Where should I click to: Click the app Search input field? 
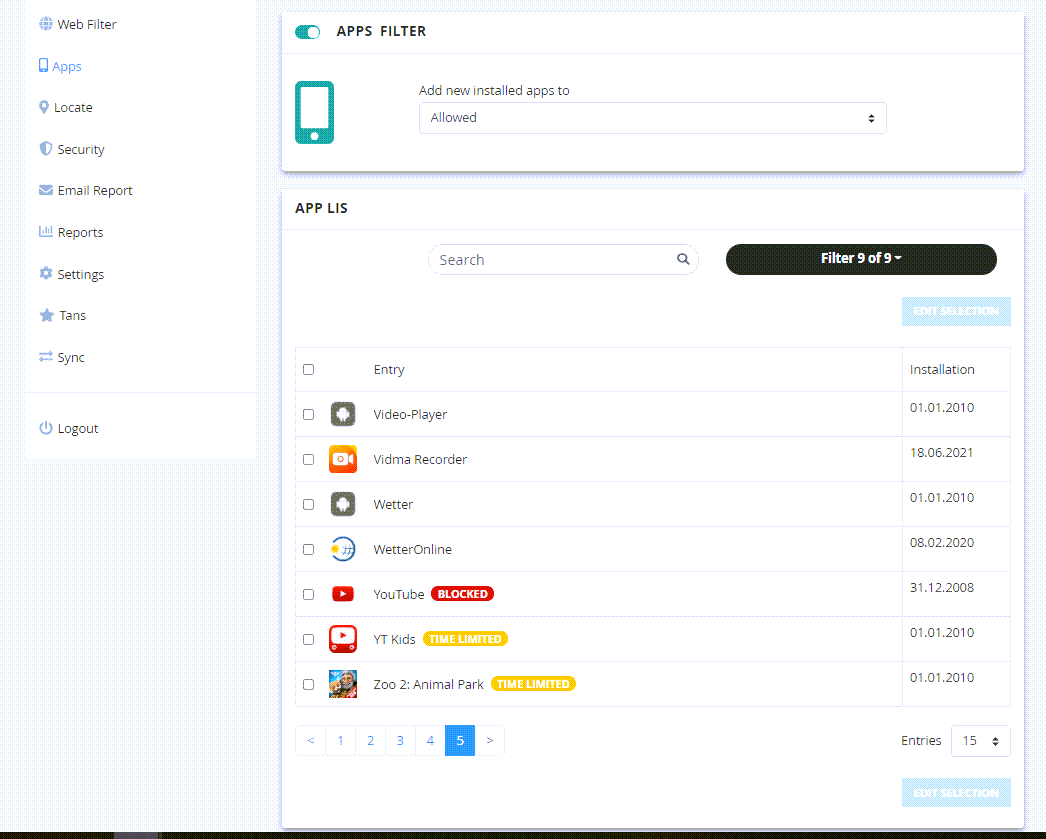(x=562, y=259)
